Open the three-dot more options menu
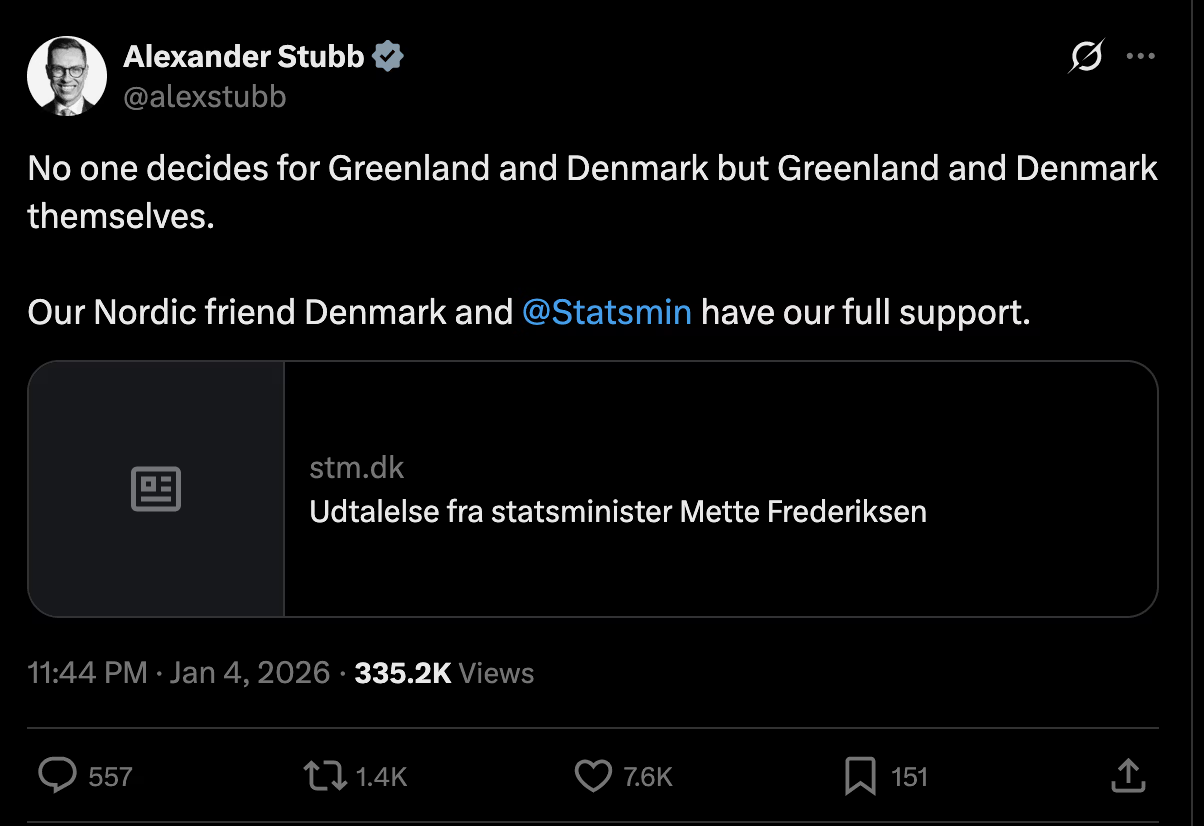 point(1140,57)
